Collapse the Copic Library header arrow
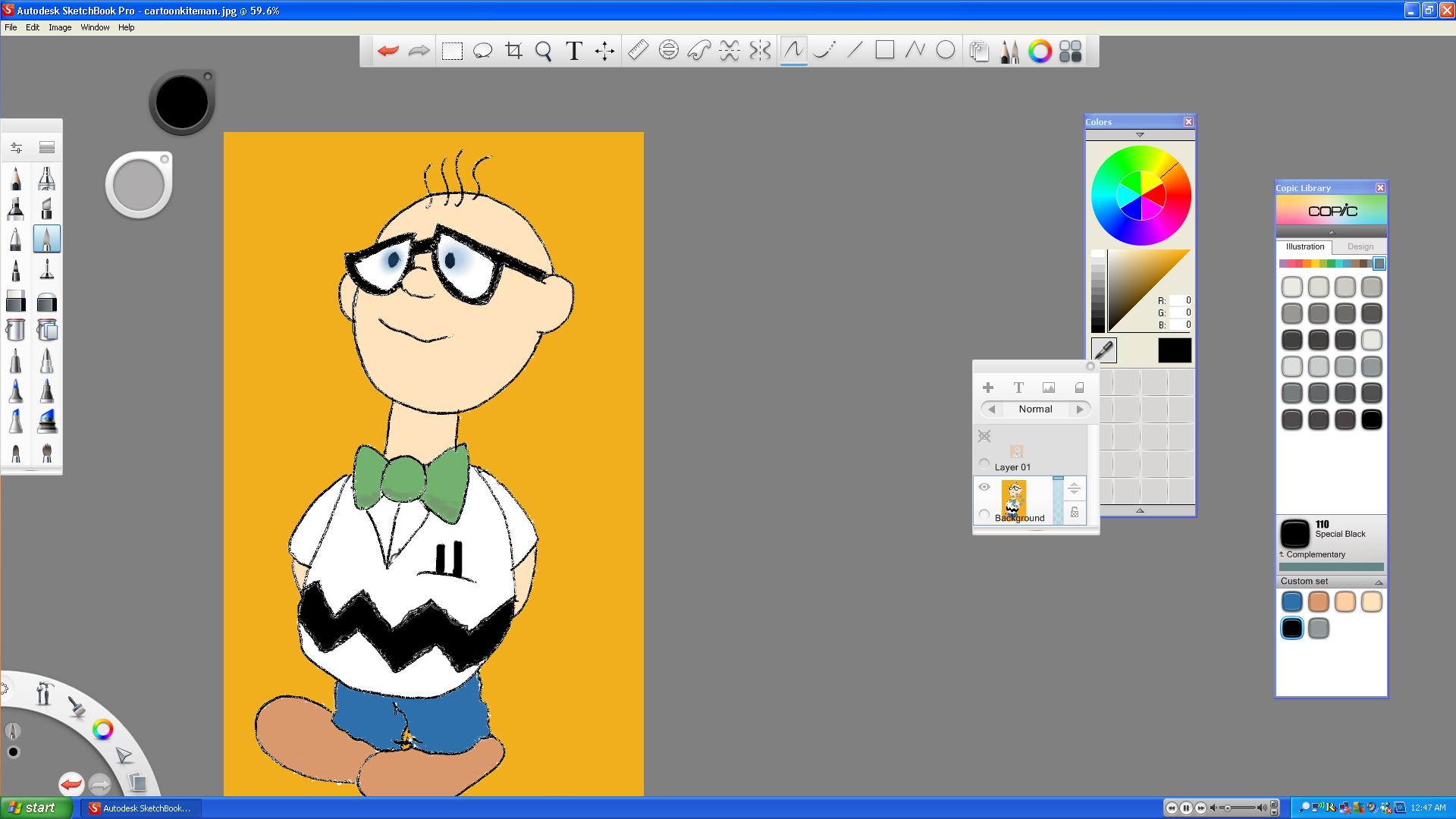 pos(1332,232)
